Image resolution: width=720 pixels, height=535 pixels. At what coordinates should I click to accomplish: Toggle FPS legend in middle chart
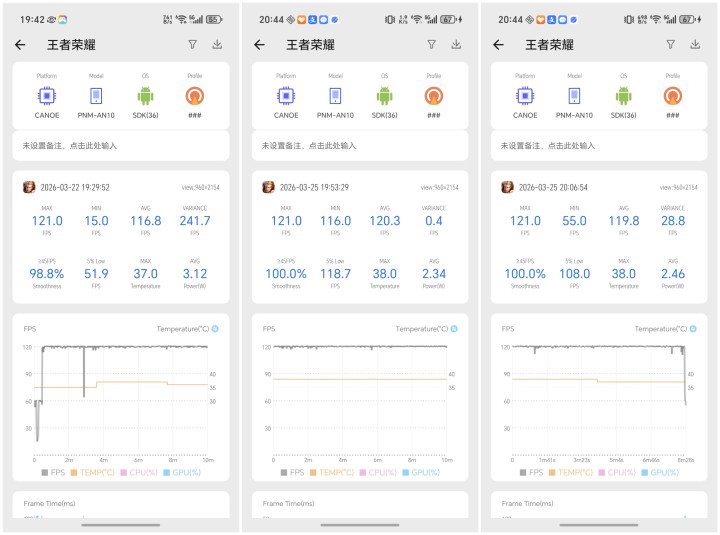click(x=292, y=473)
